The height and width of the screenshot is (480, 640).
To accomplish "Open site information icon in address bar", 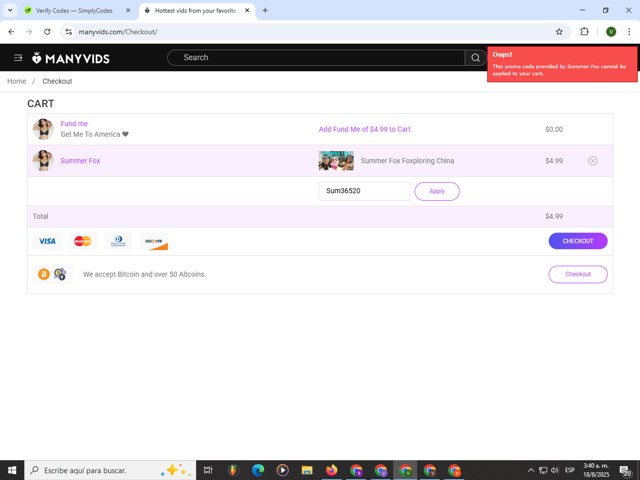I will 69,32.
